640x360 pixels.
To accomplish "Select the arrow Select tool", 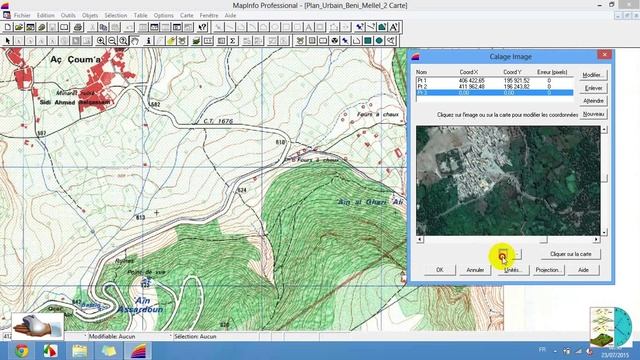I will pos(8,41).
